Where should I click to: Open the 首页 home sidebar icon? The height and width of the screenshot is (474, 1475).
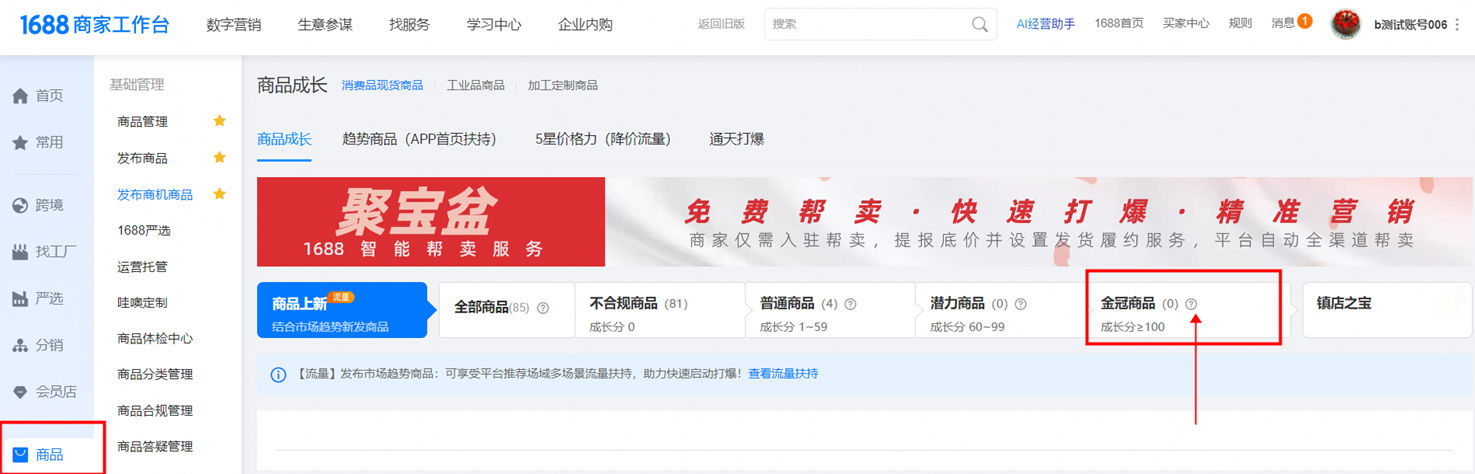click(20, 96)
